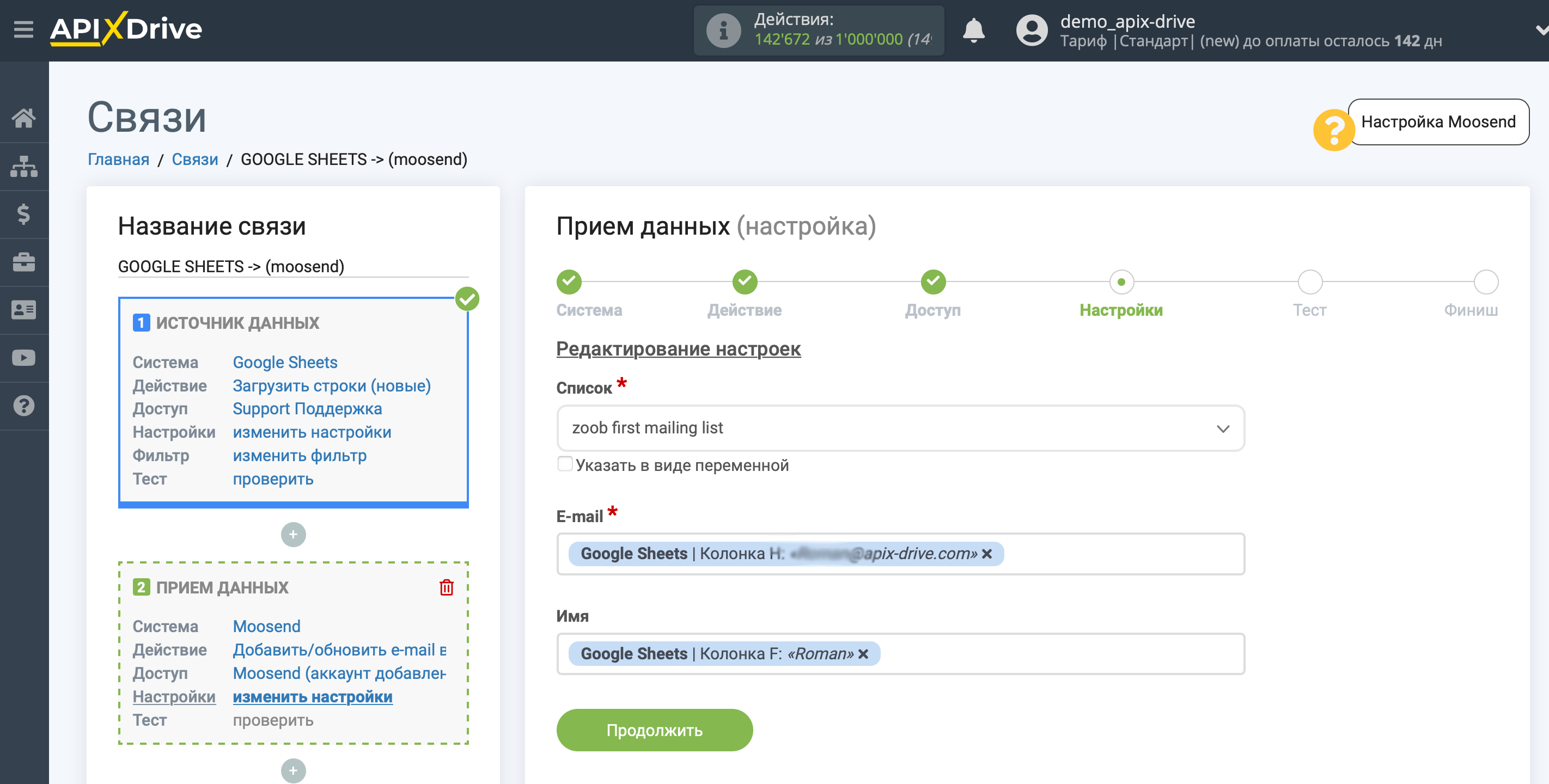Go to Главная breadcrumb
The height and width of the screenshot is (784, 1549).
click(118, 160)
